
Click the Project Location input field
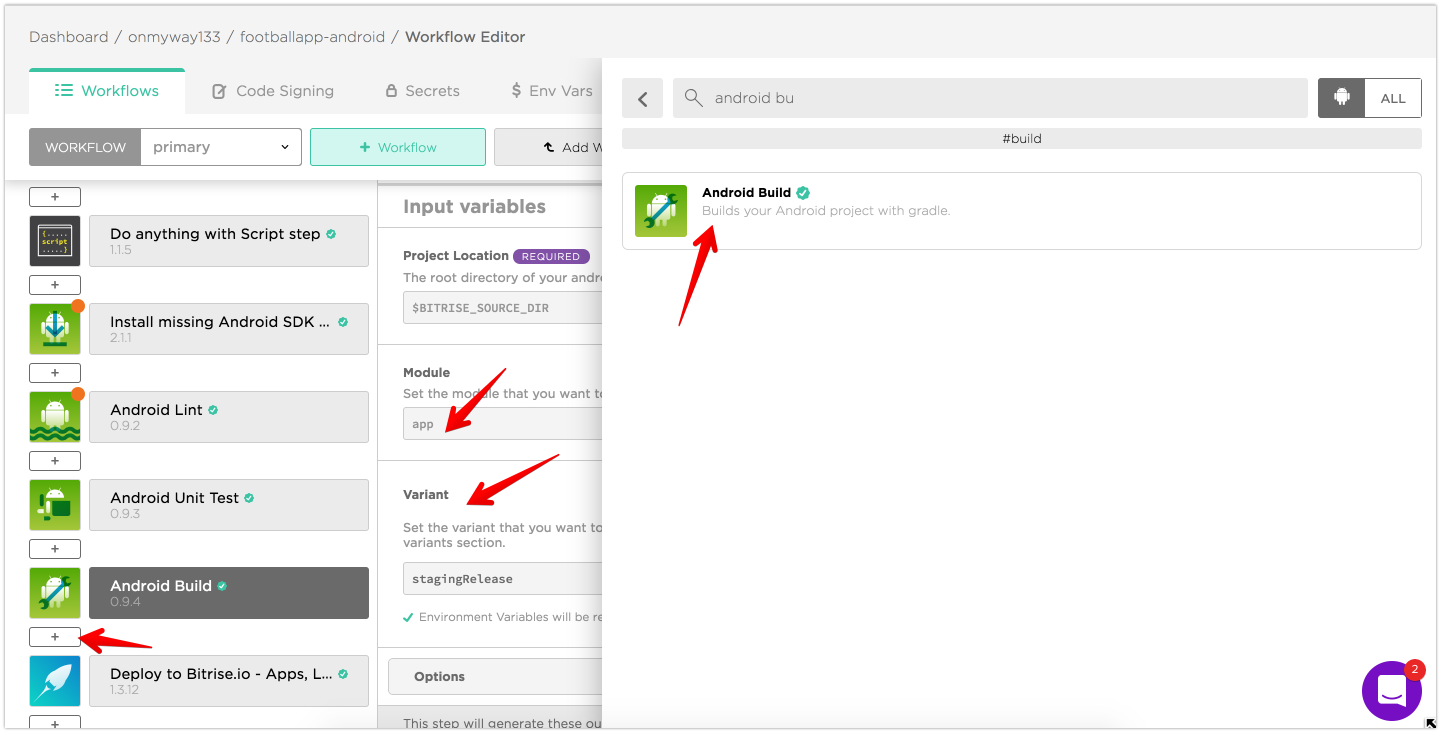[503, 308]
